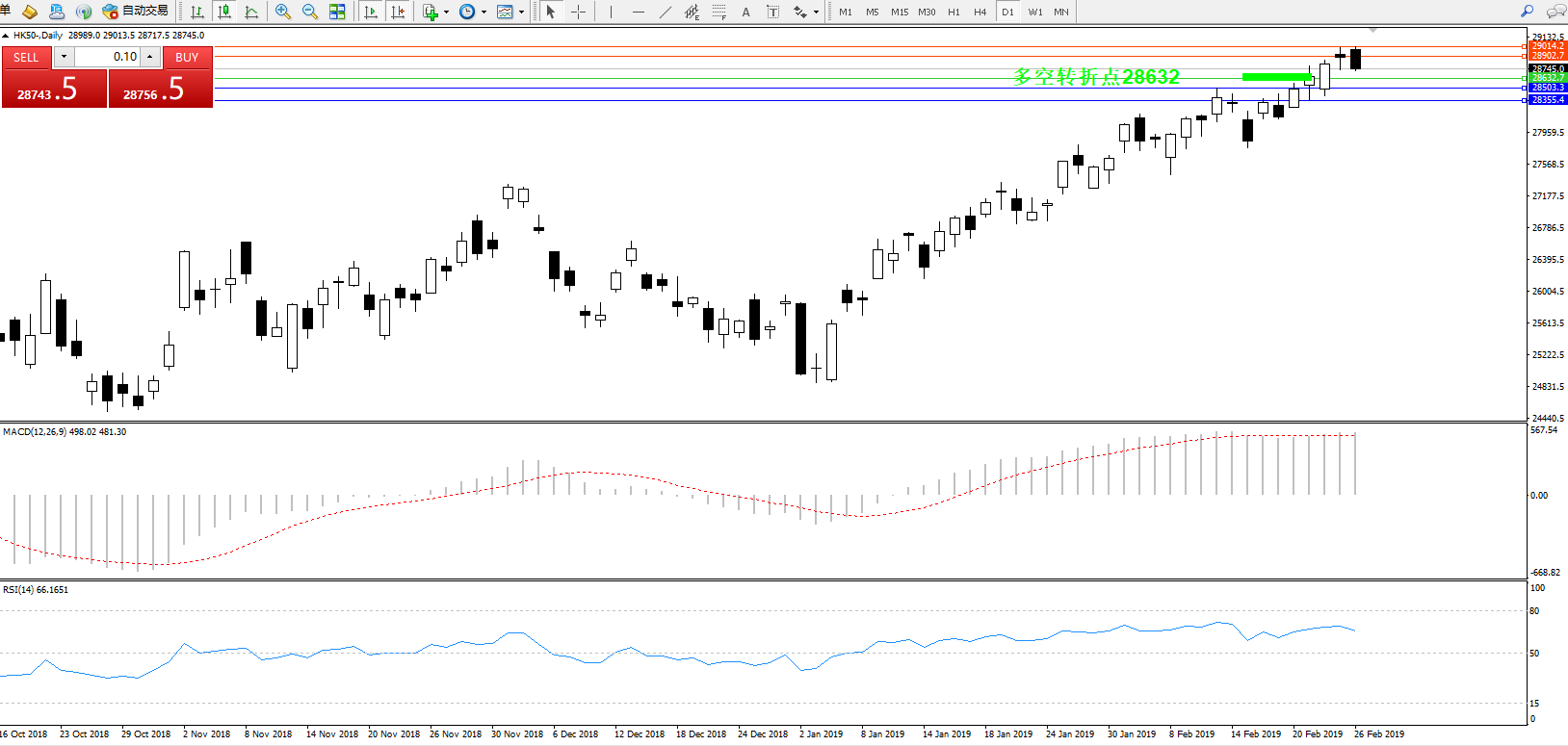Click the lot volume field showing 0.10
Viewport: 1568px width, 746px height.
108,57
